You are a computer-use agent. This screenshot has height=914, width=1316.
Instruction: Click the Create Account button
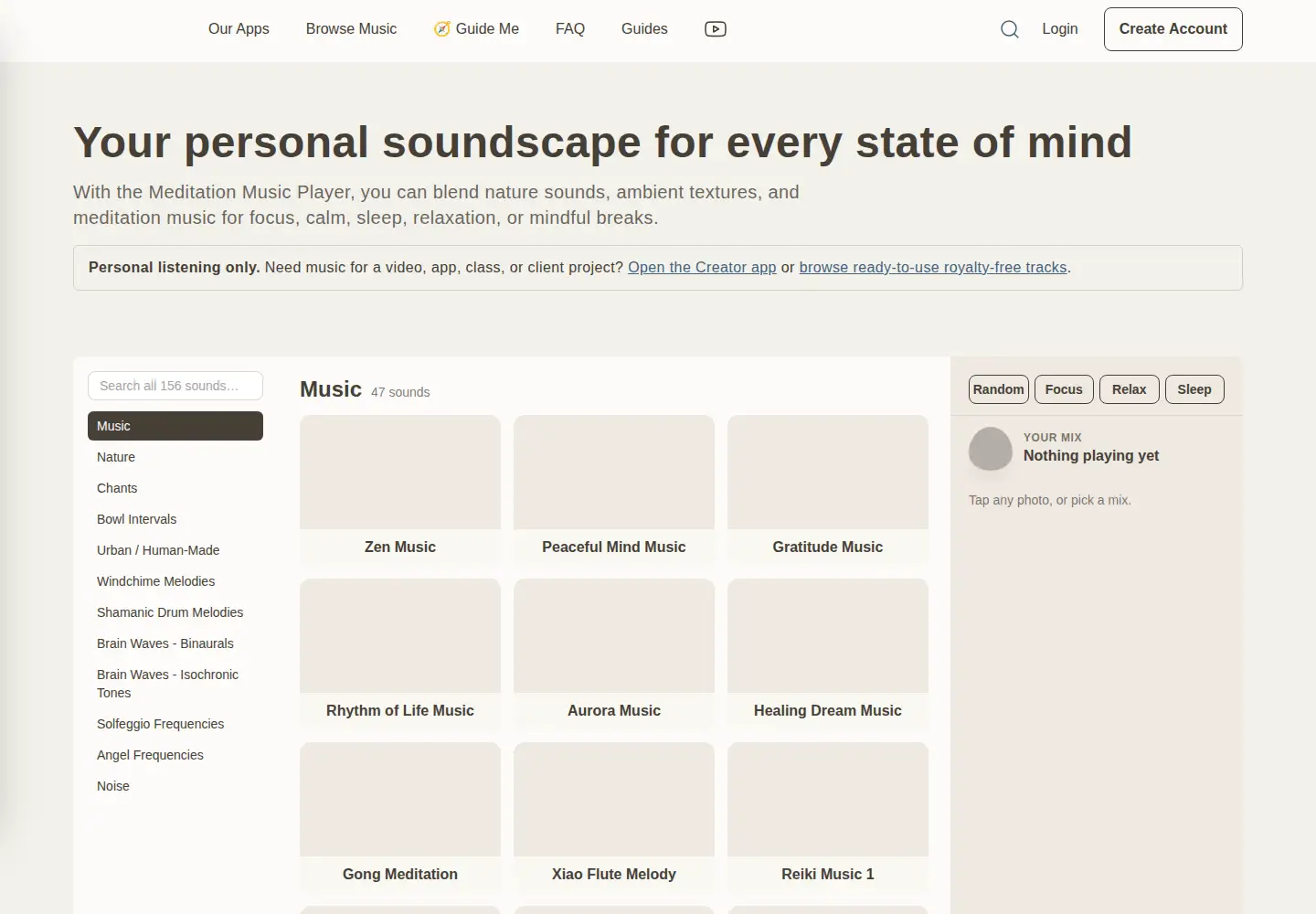(1173, 29)
